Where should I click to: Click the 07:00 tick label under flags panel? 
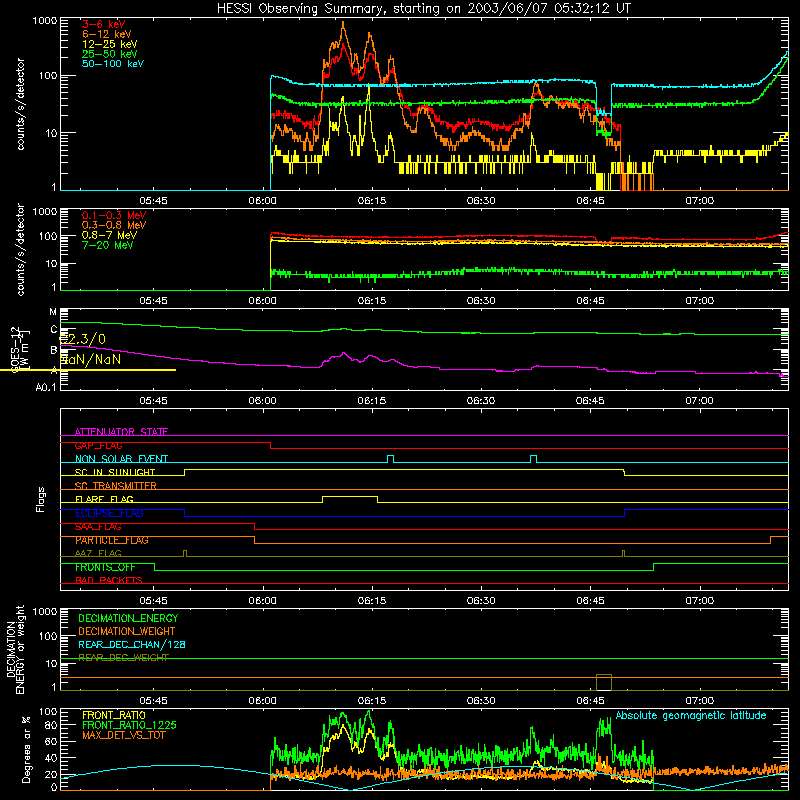[x=699, y=601]
